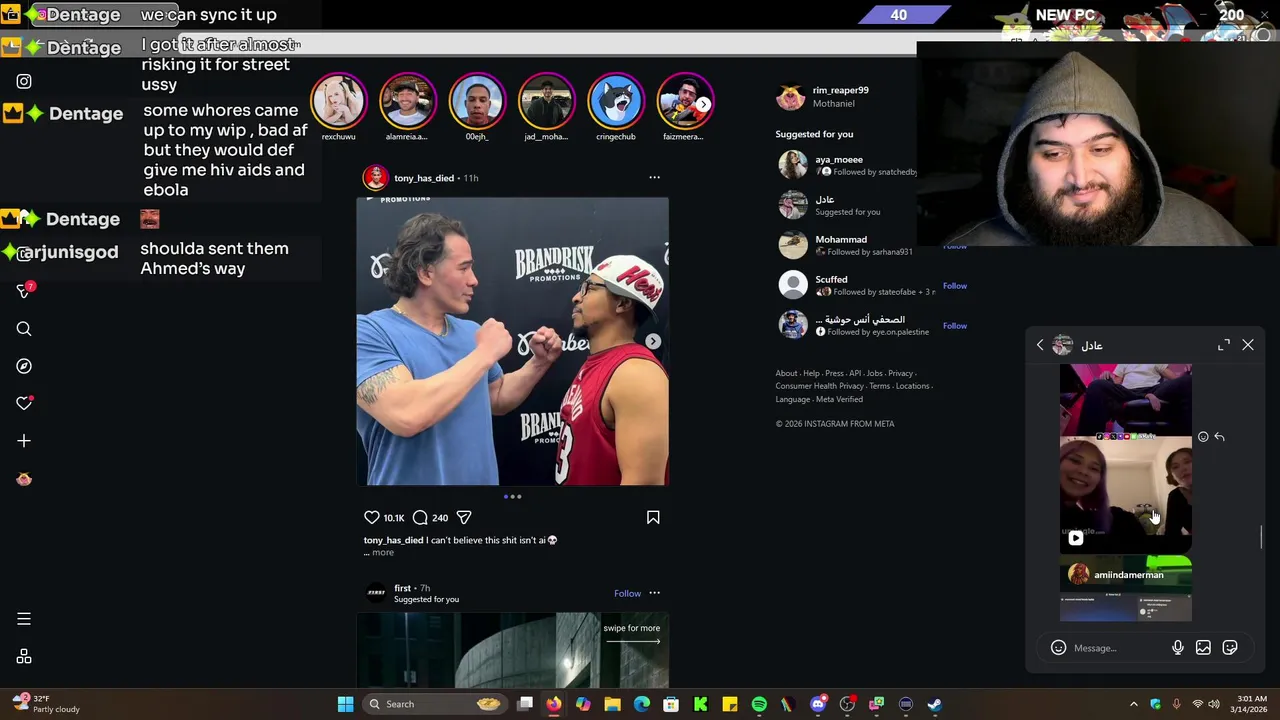Open the Jobs footer link
The height and width of the screenshot is (720, 1280).
coord(874,373)
